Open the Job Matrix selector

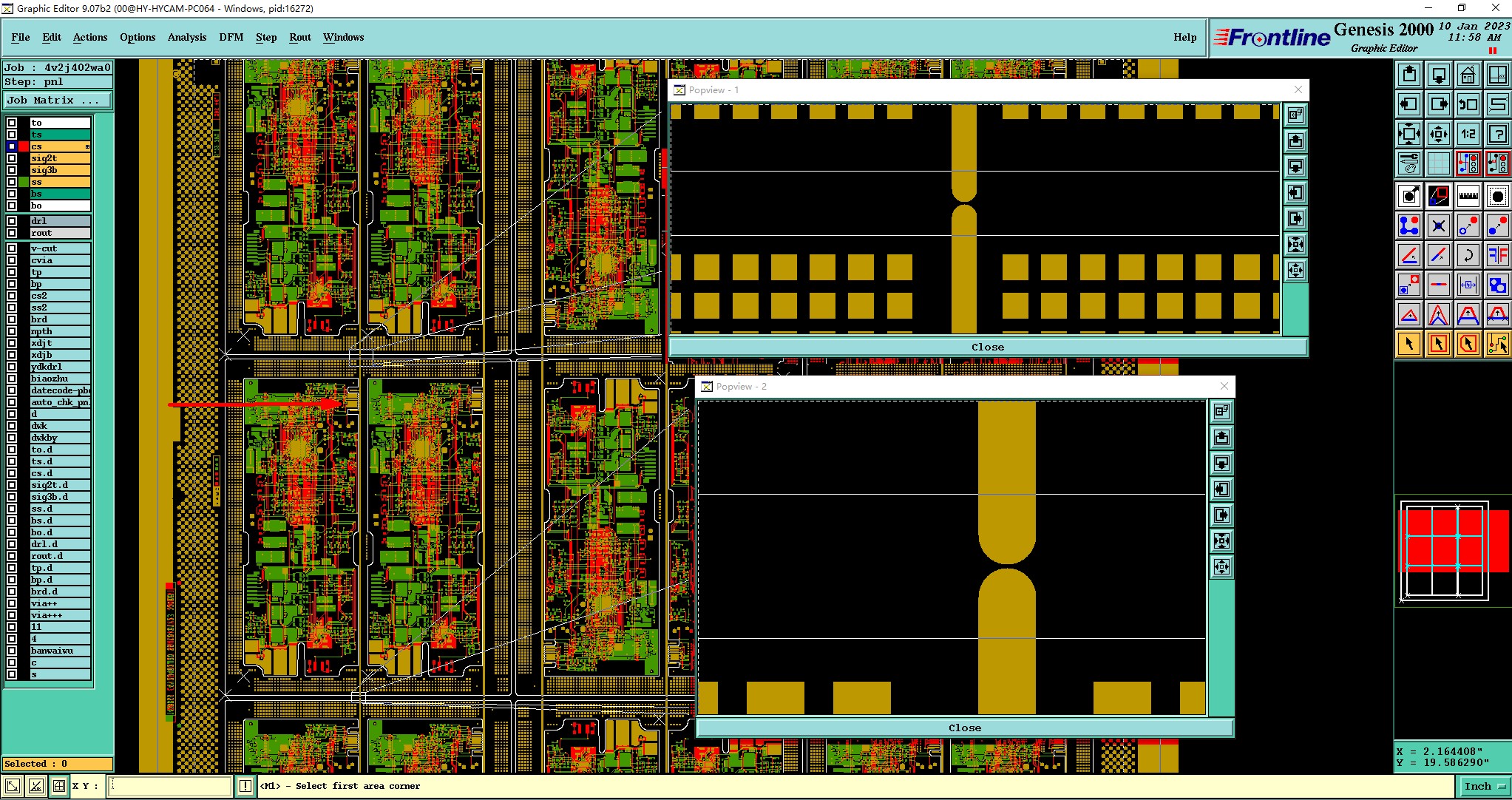pos(58,101)
